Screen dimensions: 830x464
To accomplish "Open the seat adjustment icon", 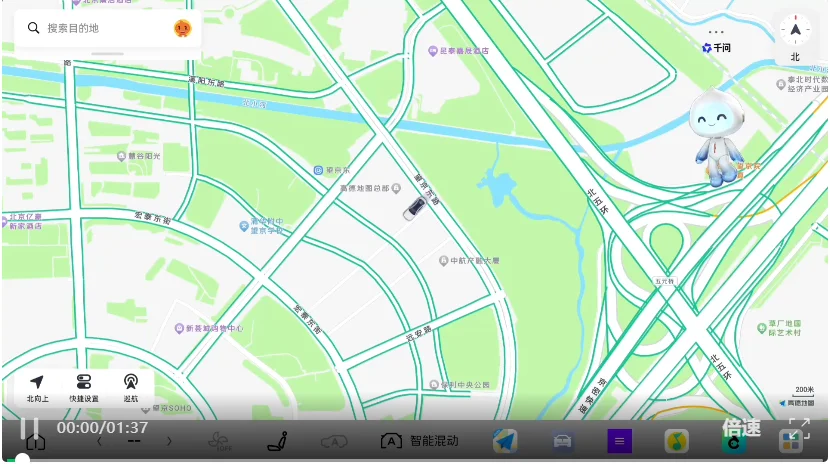I will pyautogui.click(x=277, y=441).
